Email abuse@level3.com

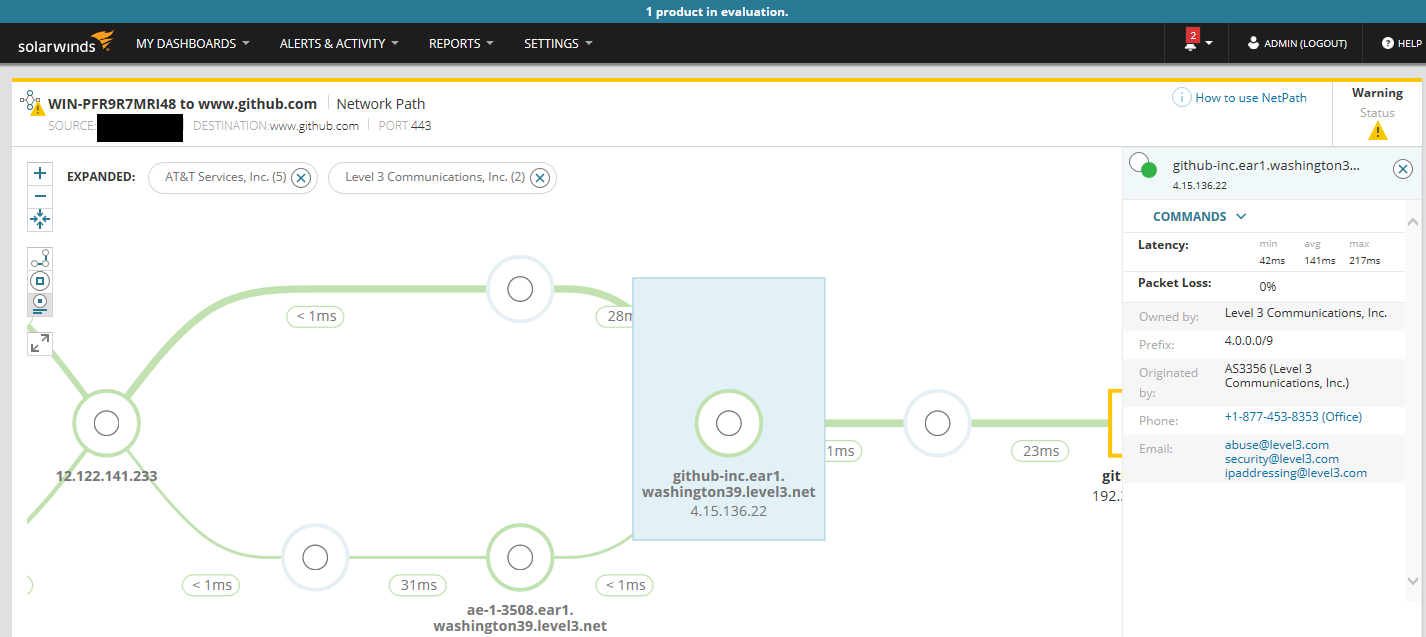point(1277,445)
